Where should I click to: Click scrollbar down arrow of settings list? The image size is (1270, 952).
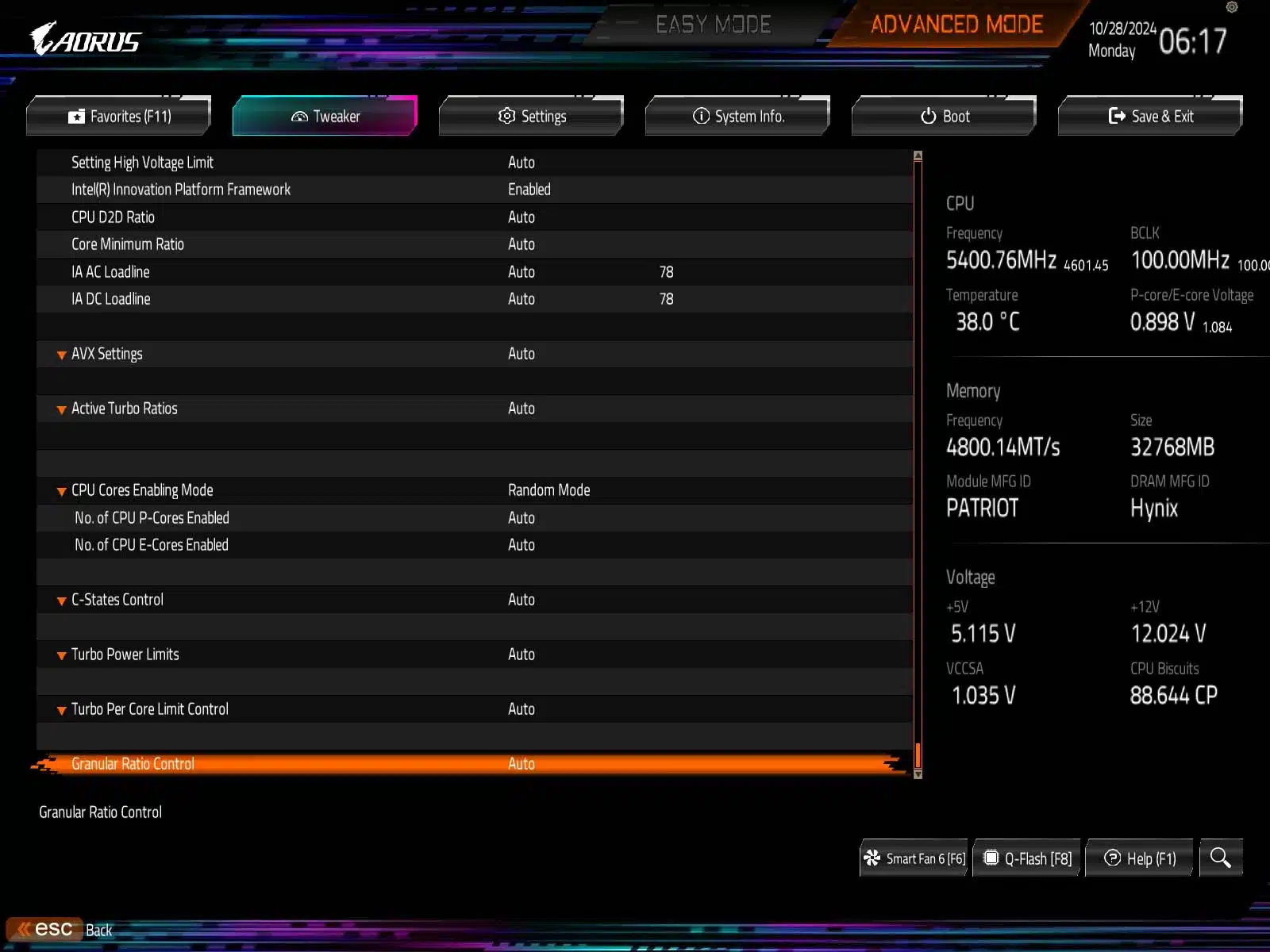point(918,774)
